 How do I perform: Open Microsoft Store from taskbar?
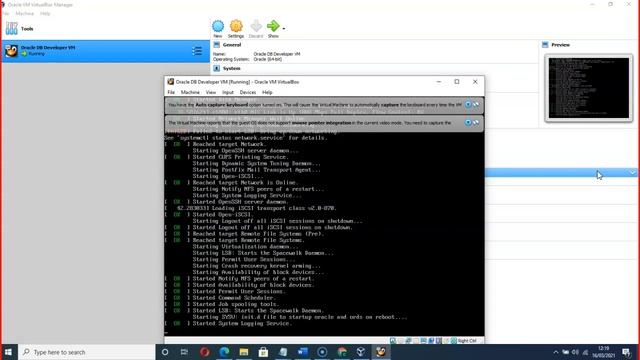tap(263, 352)
